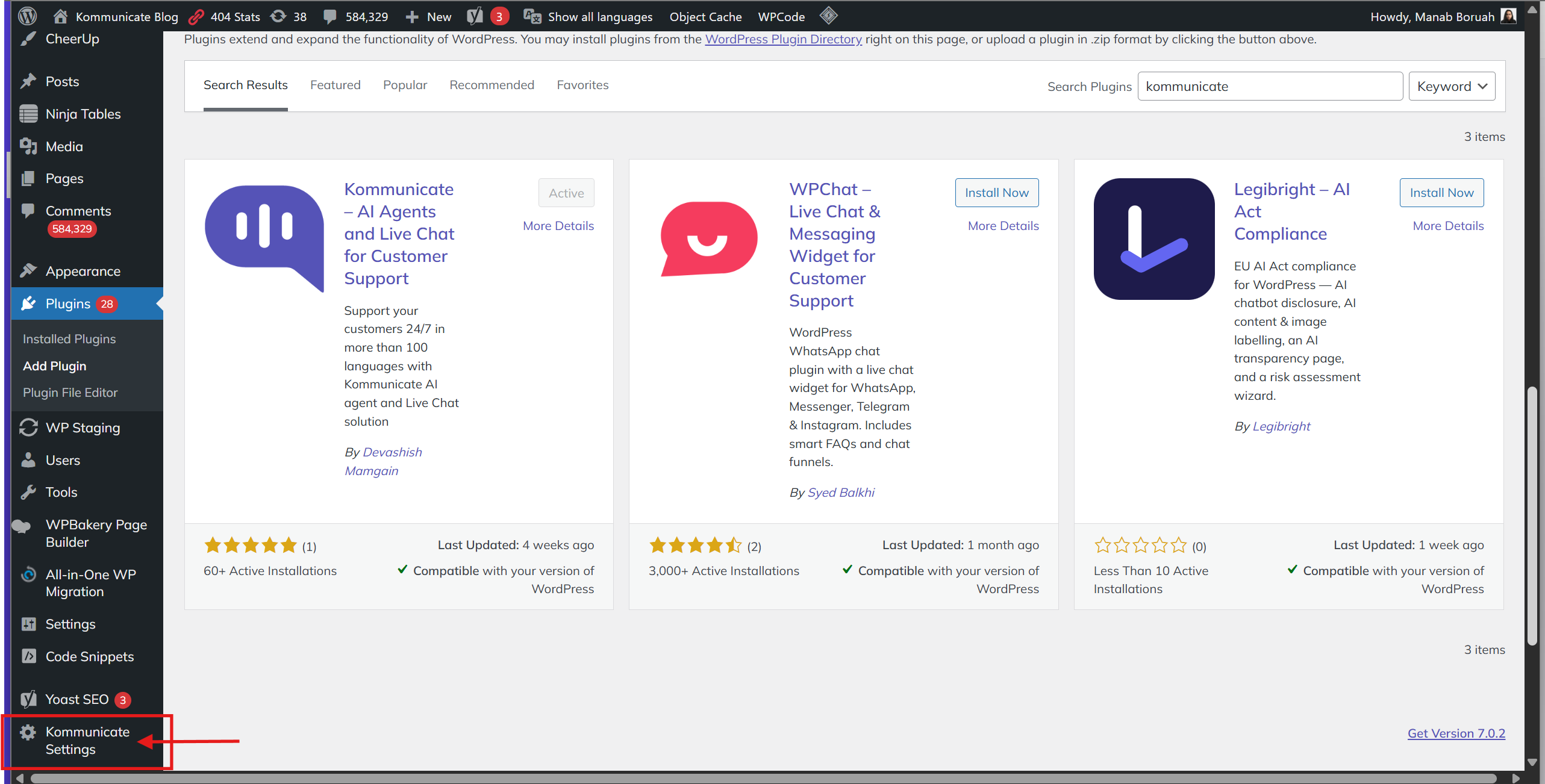
Task: Open Plugin File Editor submenu
Action: tap(70, 393)
